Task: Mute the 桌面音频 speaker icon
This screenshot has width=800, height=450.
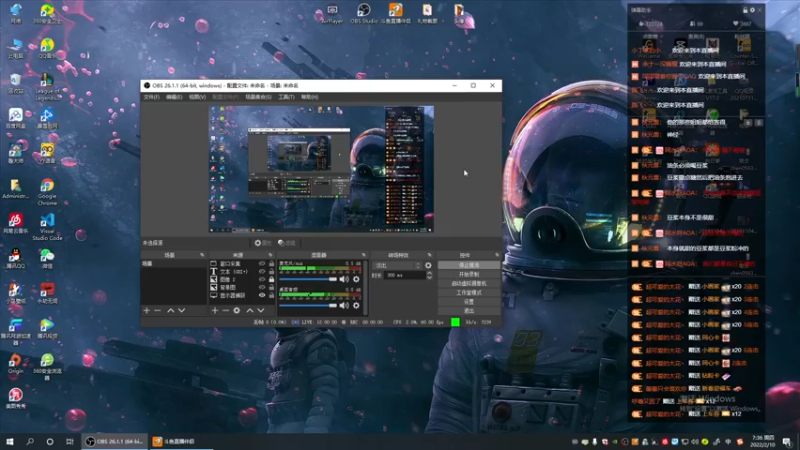Action: click(344, 305)
